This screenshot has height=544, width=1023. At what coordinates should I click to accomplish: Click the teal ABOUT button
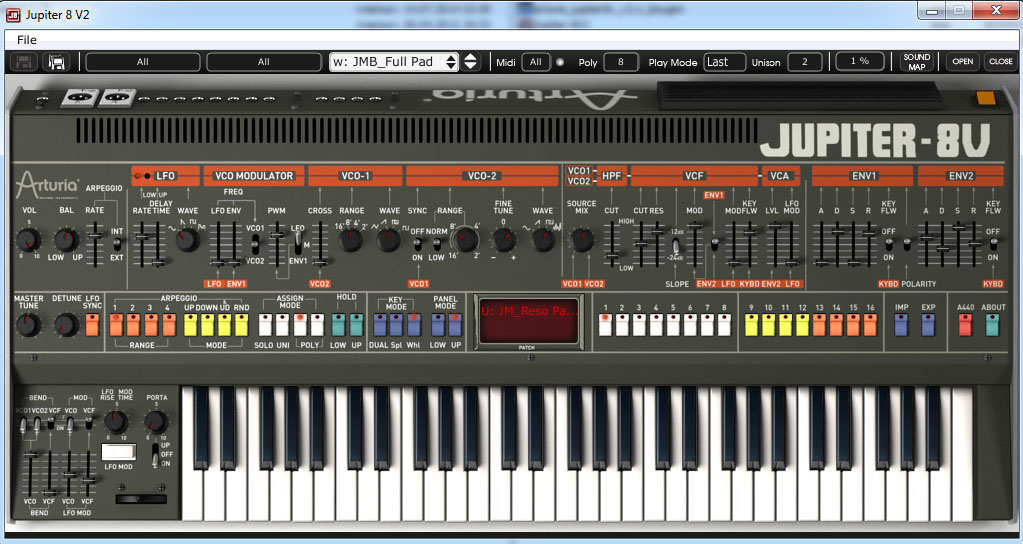(992, 324)
